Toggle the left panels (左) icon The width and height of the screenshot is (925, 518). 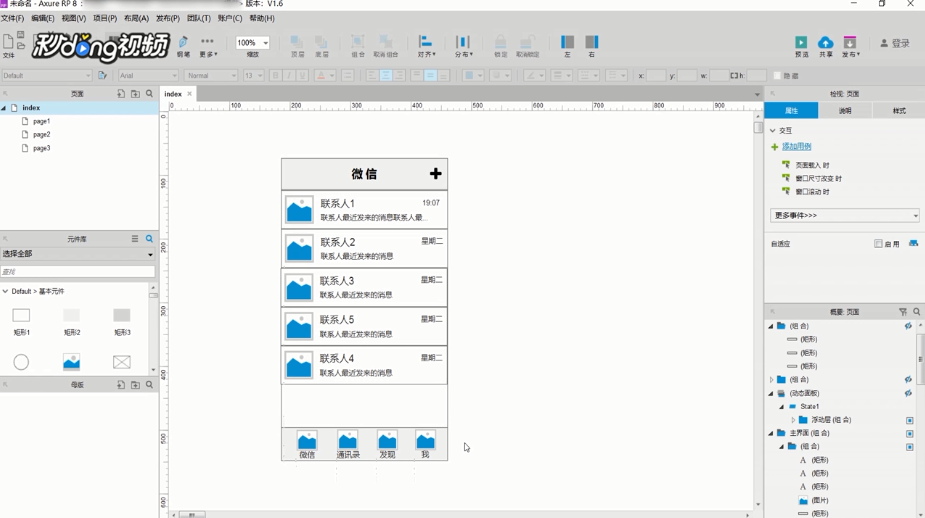pyautogui.click(x=568, y=45)
